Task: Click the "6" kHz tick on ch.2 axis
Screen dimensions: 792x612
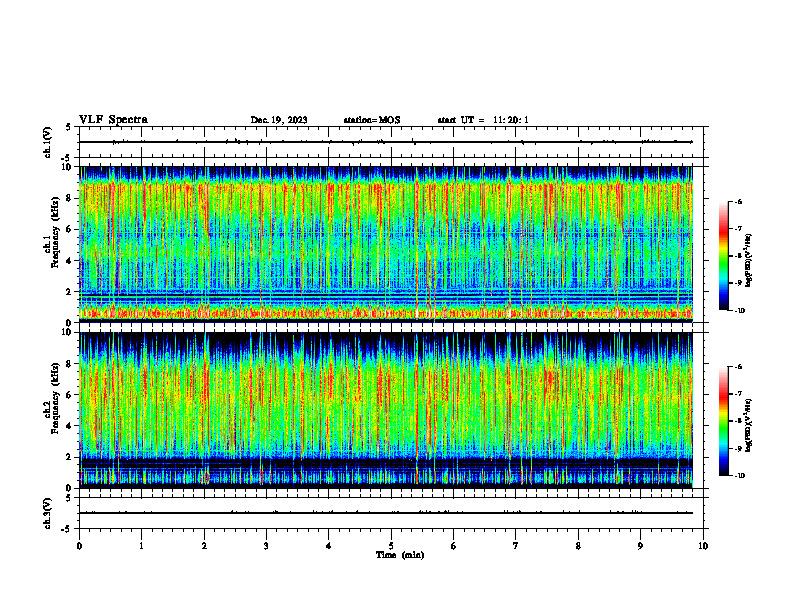Action: (x=69, y=395)
